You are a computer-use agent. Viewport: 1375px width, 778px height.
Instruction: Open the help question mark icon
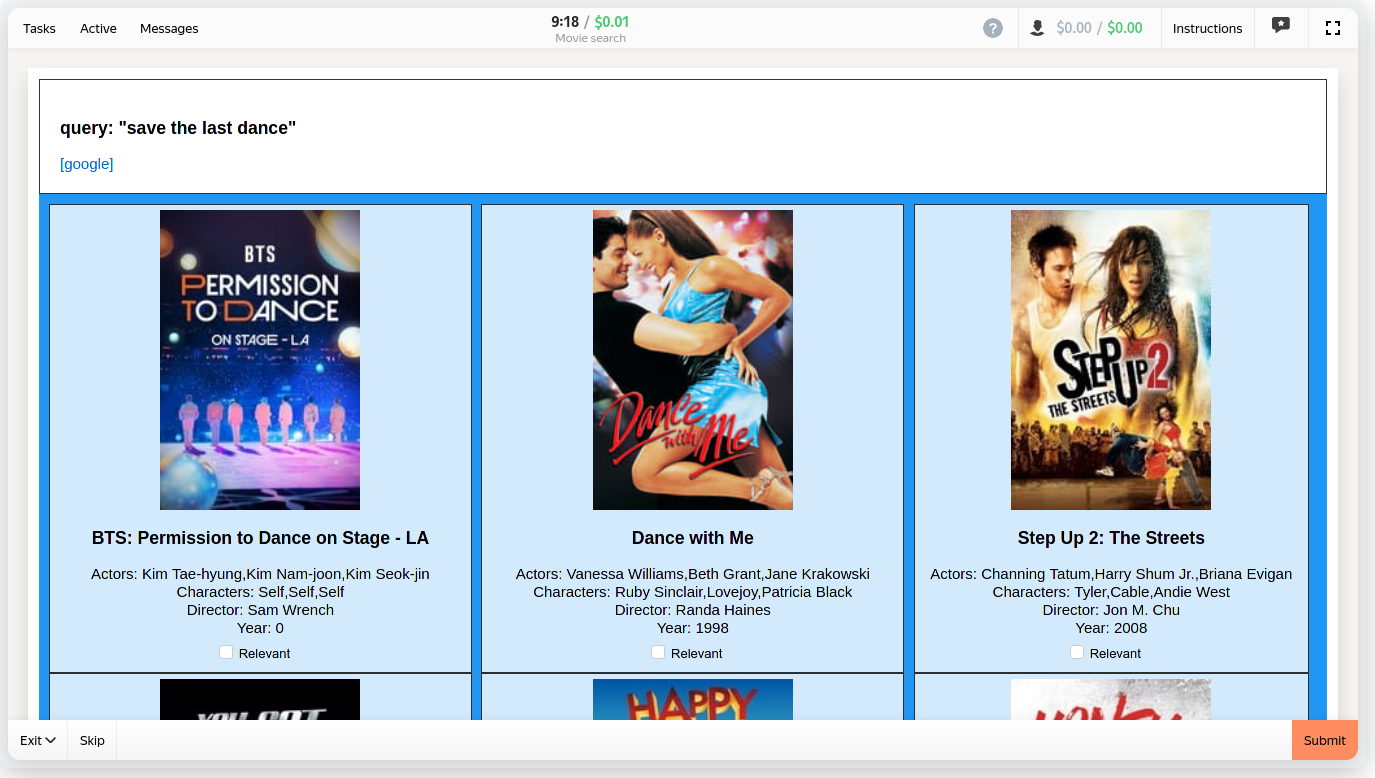(x=992, y=28)
